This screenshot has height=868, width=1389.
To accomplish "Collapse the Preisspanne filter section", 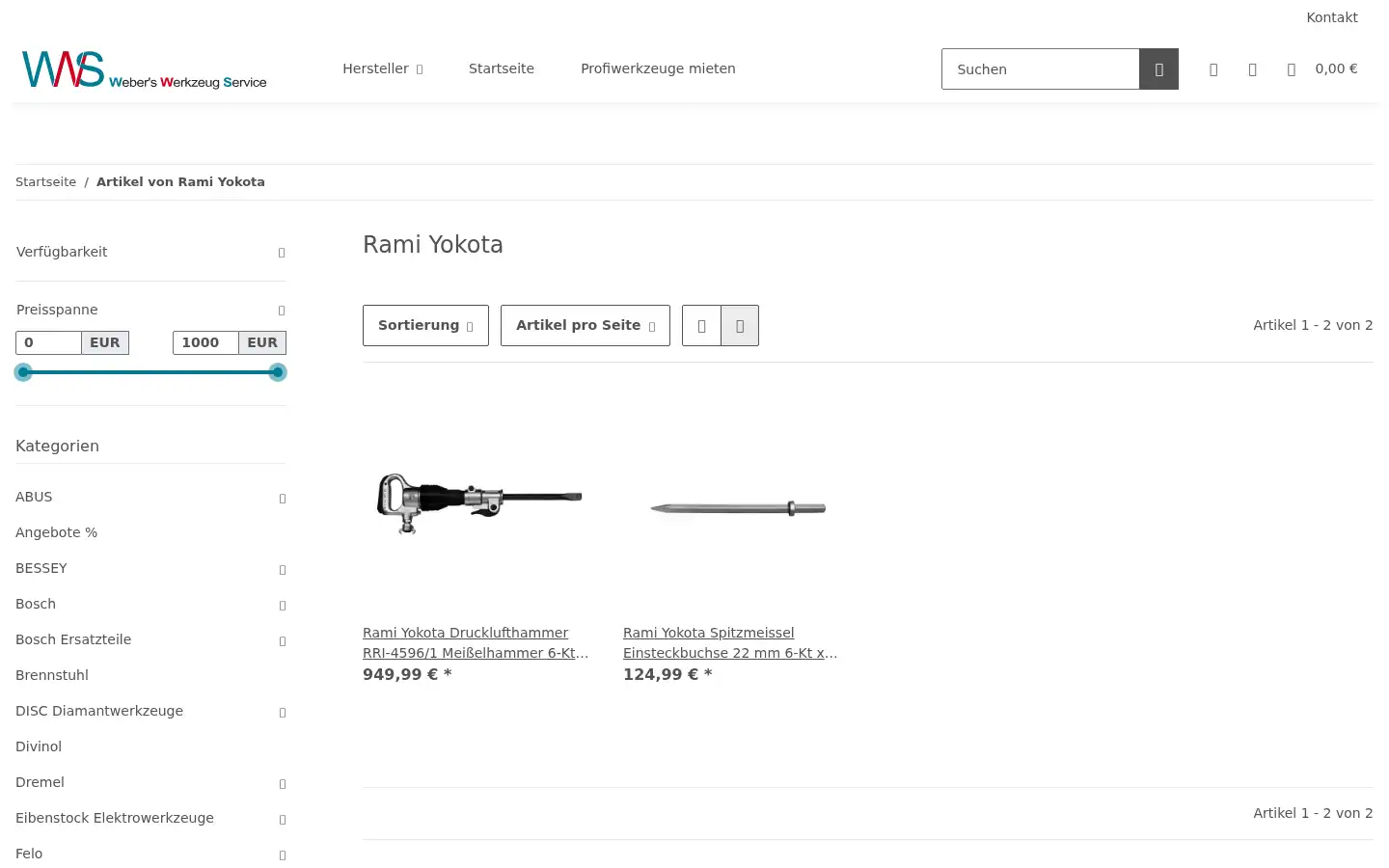I will (150, 310).
